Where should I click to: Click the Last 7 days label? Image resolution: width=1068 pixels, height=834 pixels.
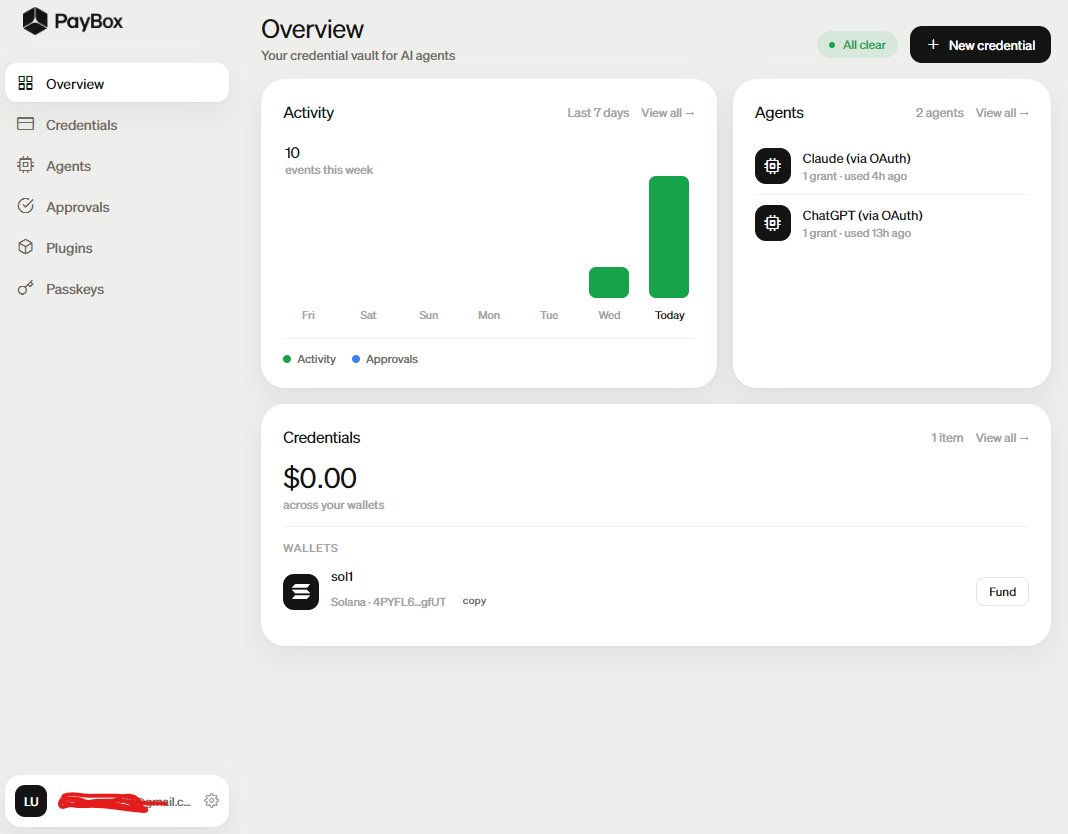point(598,112)
